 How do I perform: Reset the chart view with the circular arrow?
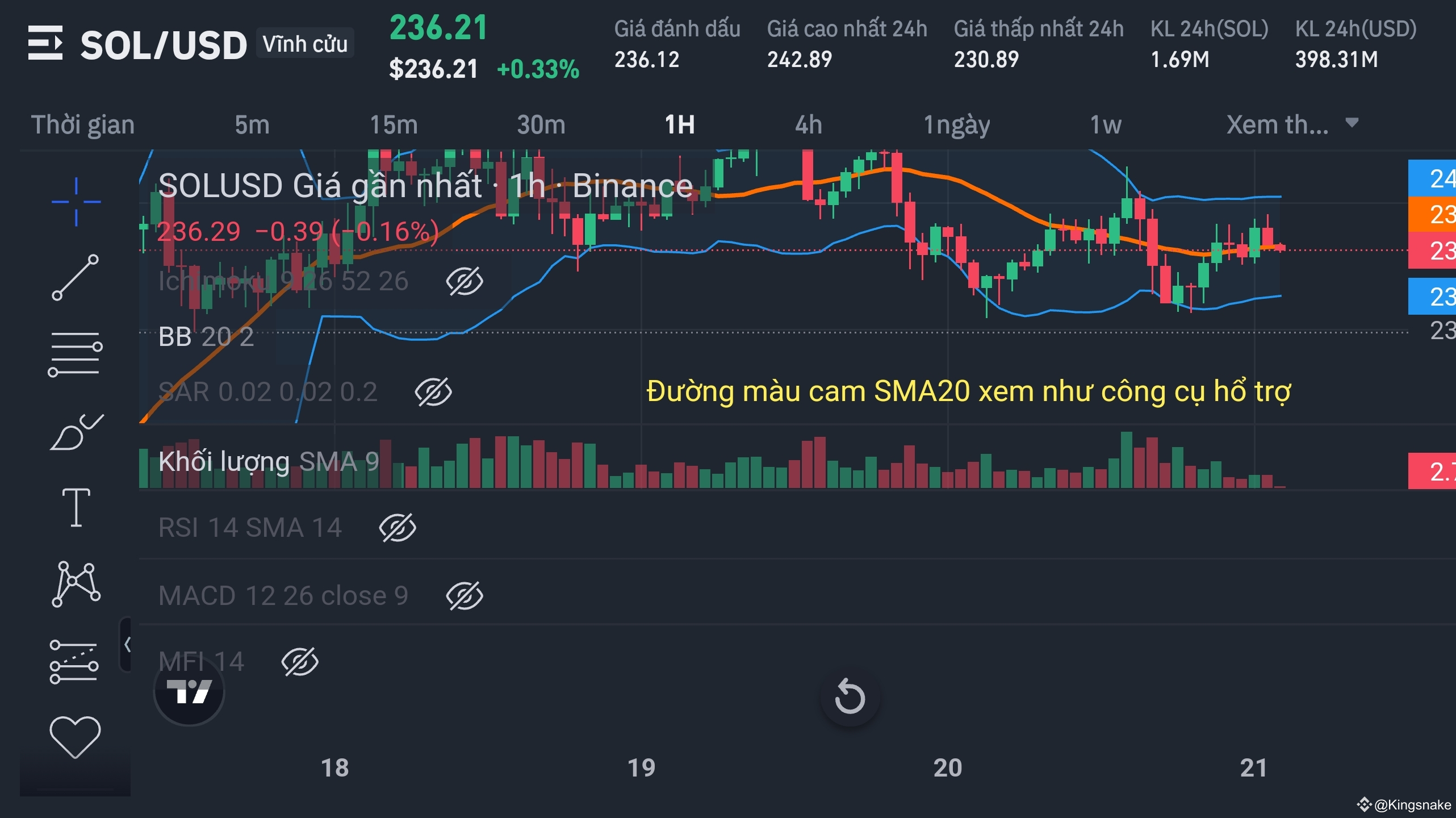[850, 696]
